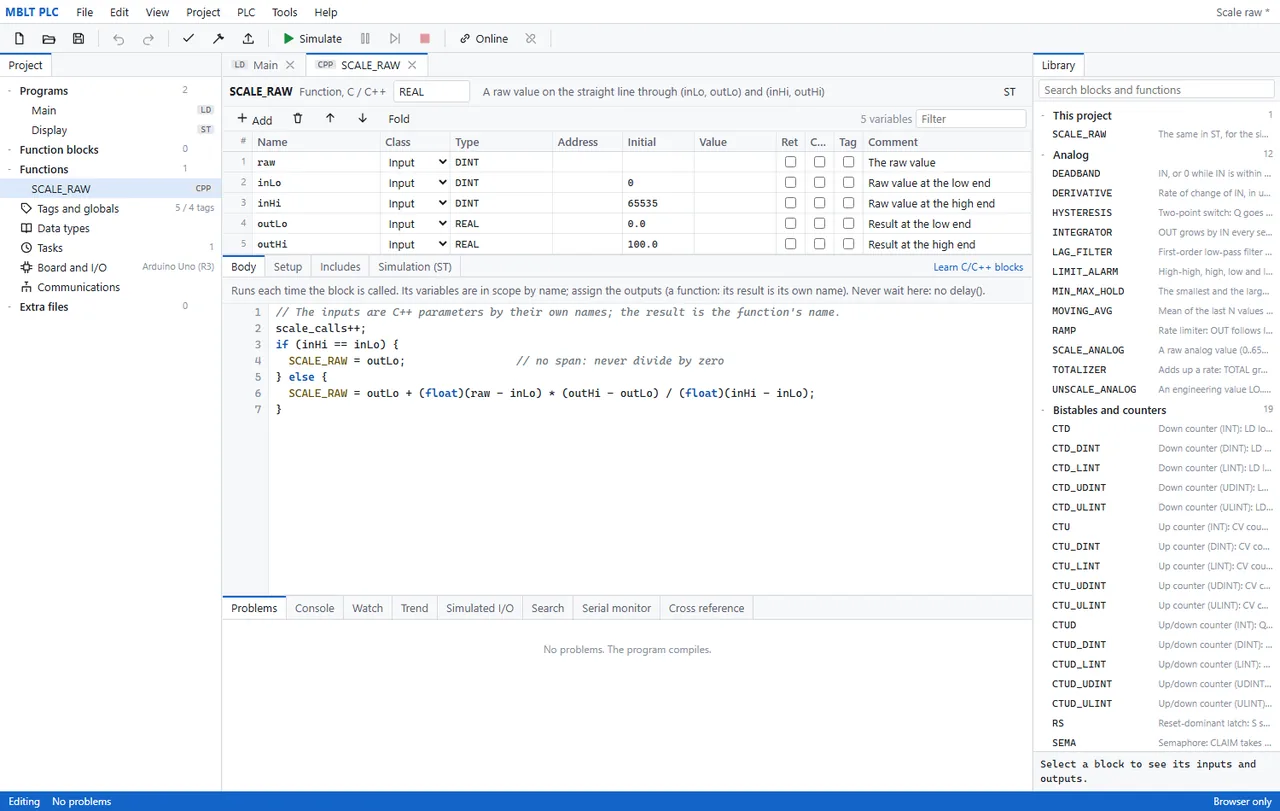Tick the Ret checkbox for inHi
The width and height of the screenshot is (1280, 811).
790,203
